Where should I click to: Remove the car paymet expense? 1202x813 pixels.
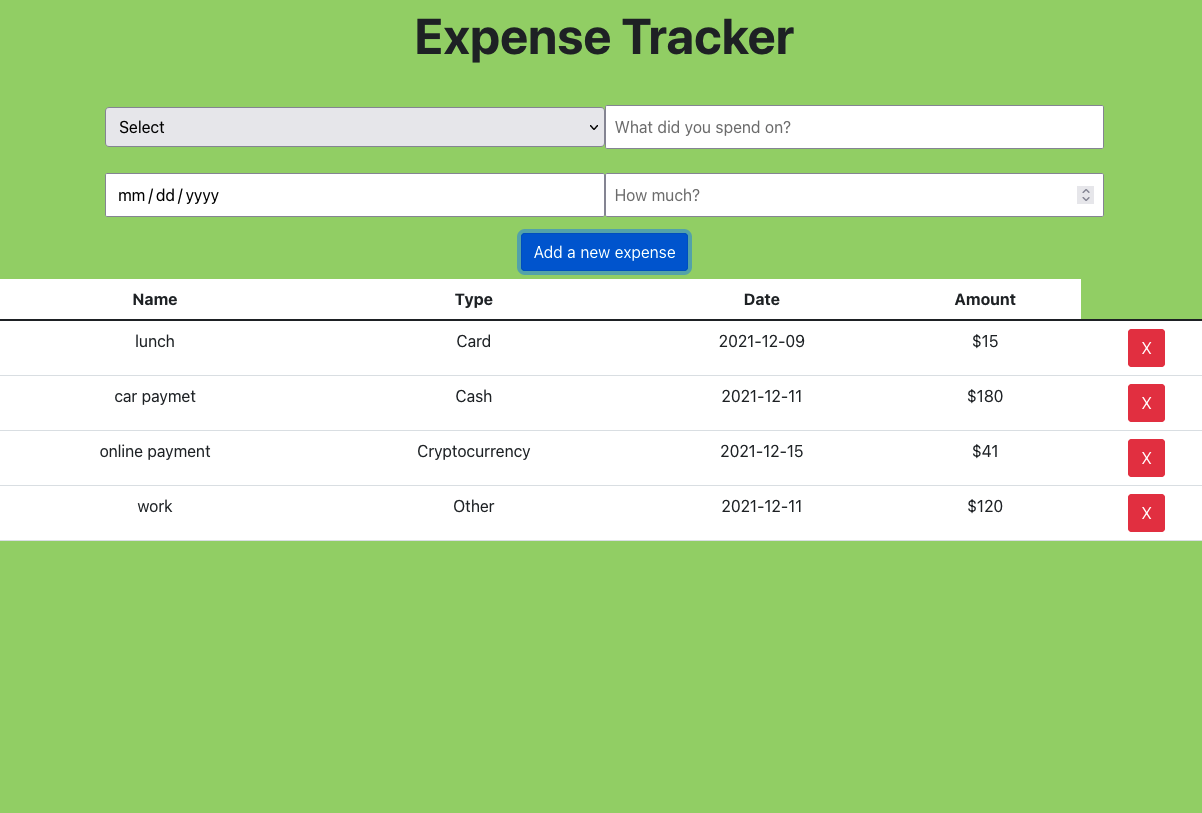point(1146,403)
